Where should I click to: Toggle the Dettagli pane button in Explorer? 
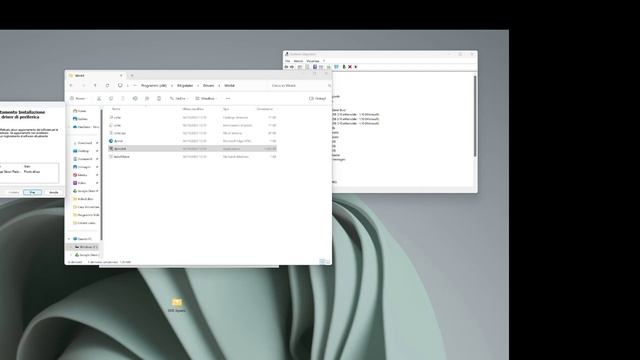pyautogui.click(x=318, y=98)
